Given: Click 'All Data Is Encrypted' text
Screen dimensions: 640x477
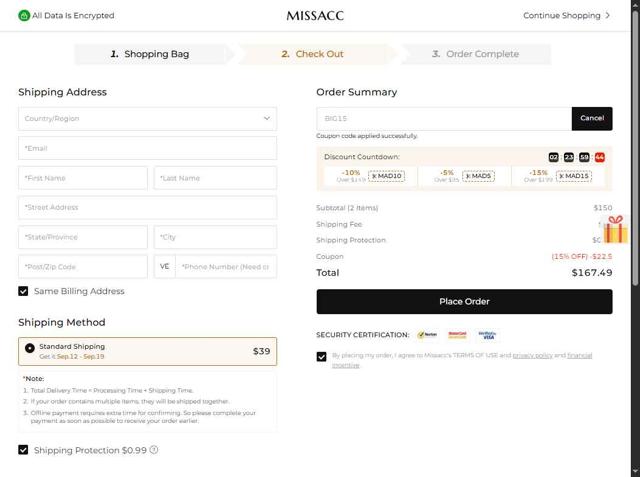Looking at the screenshot, I should pos(73,16).
